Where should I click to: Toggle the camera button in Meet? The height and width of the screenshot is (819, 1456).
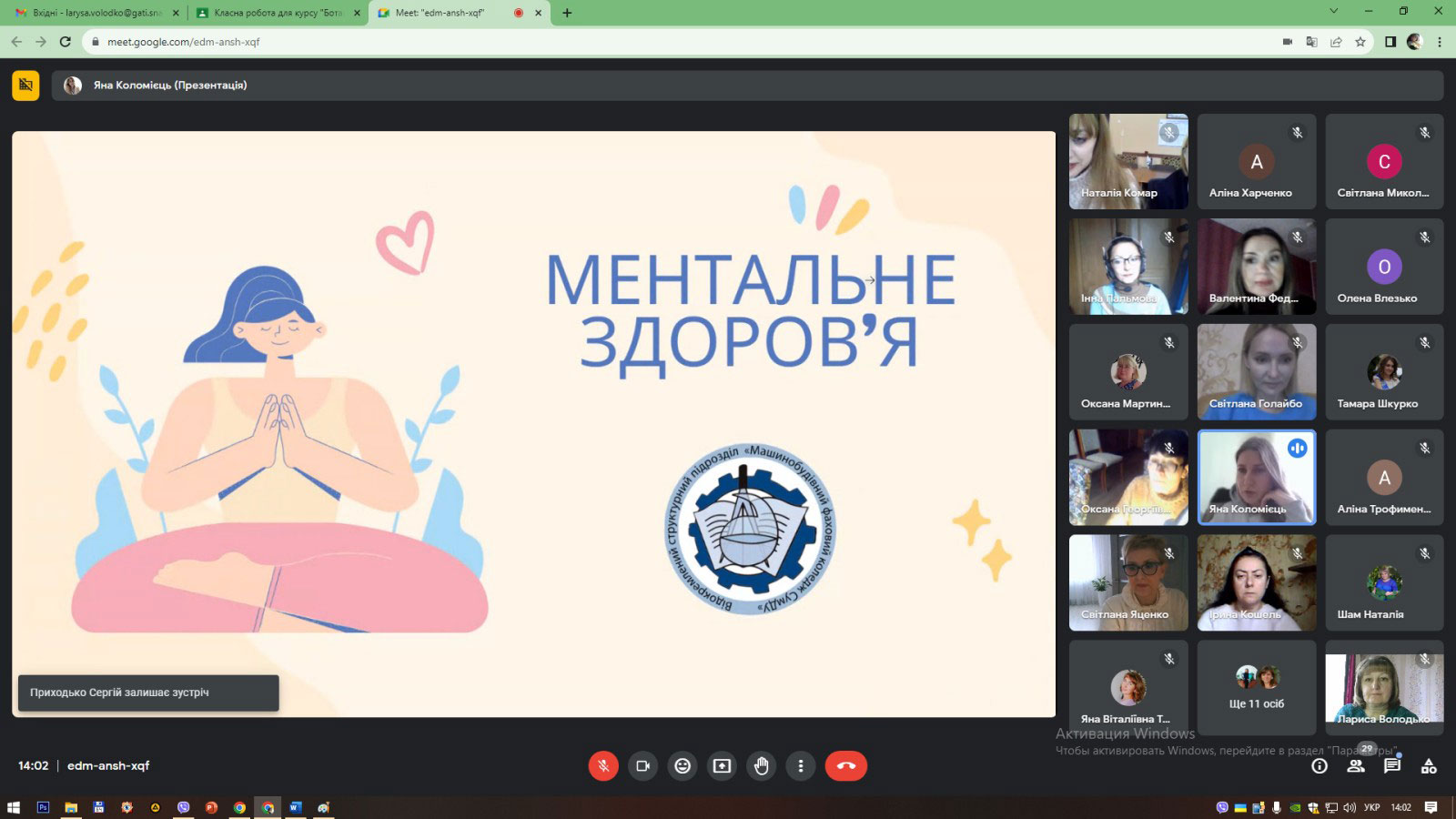point(642,766)
